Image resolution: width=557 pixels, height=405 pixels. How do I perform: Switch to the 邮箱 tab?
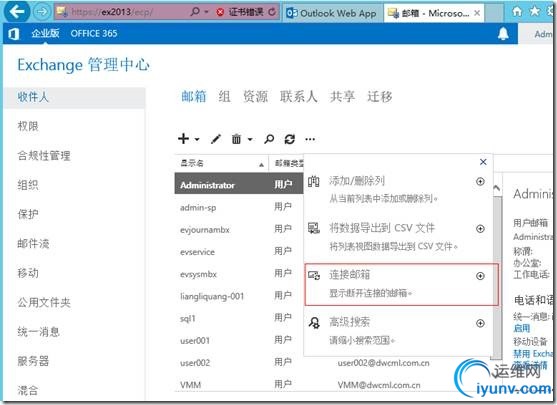(x=194, y=96)
